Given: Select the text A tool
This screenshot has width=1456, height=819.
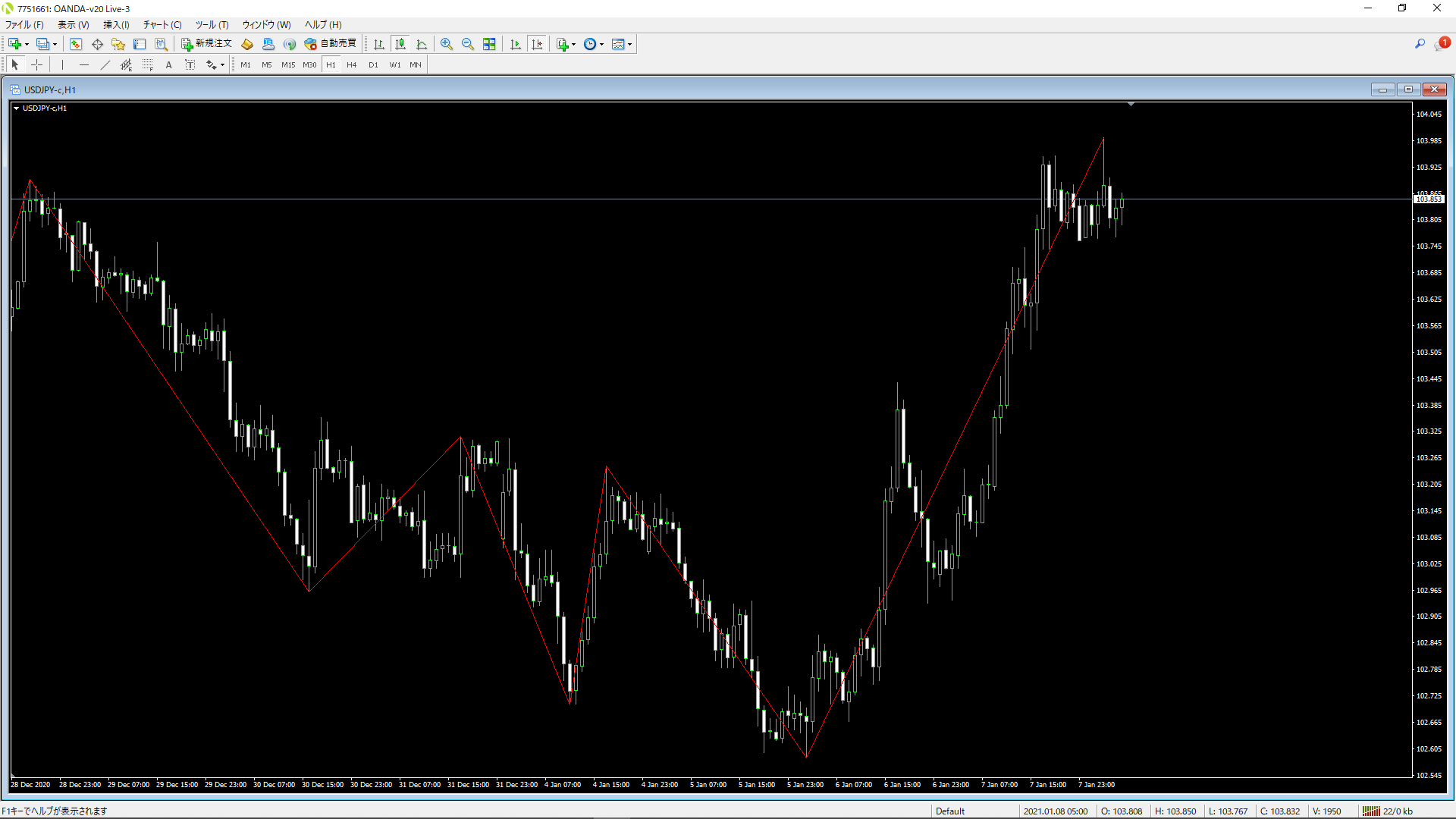Looking at the screenshot, I should pyautogui.click(x=168, y=64).
